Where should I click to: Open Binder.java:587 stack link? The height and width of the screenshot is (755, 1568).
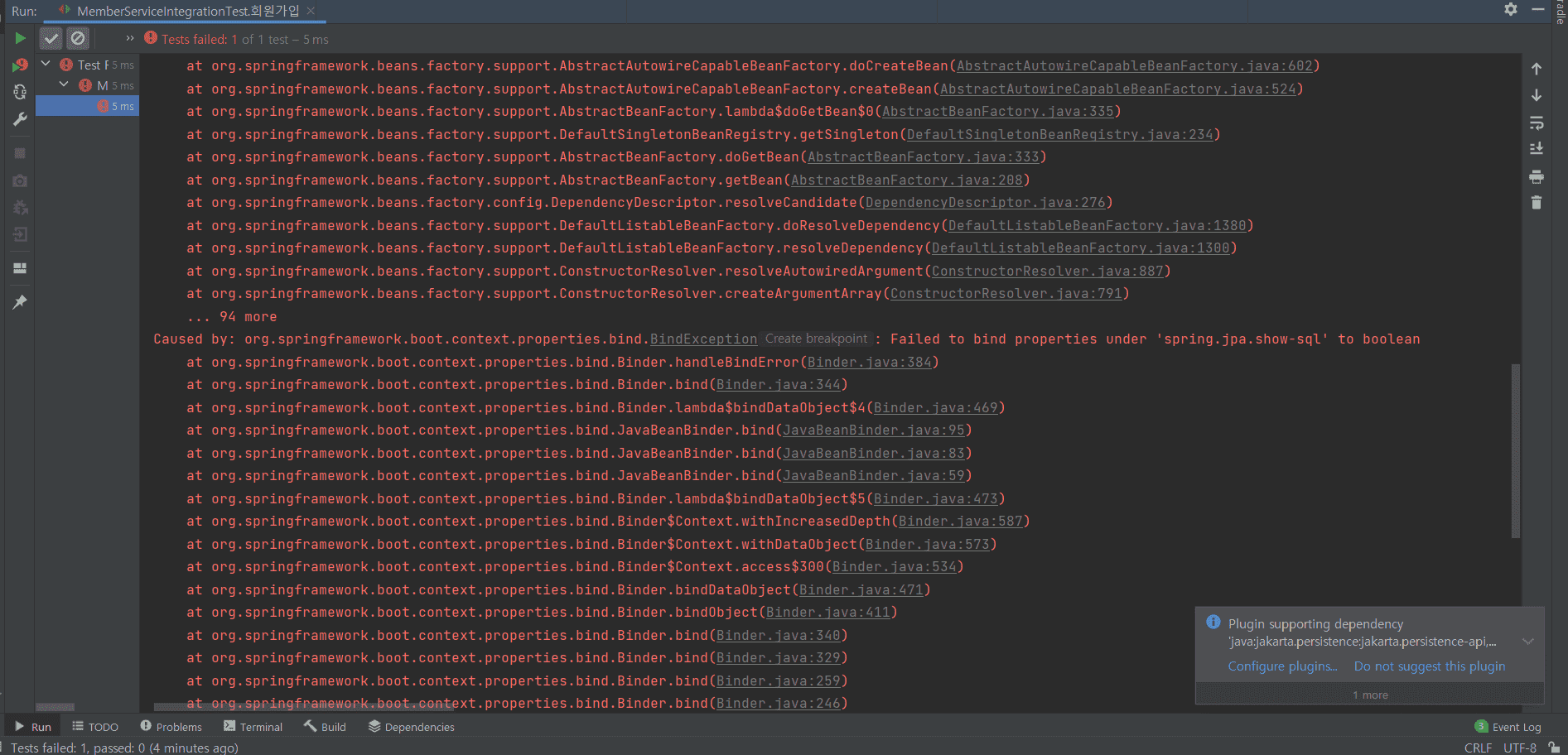960,522
